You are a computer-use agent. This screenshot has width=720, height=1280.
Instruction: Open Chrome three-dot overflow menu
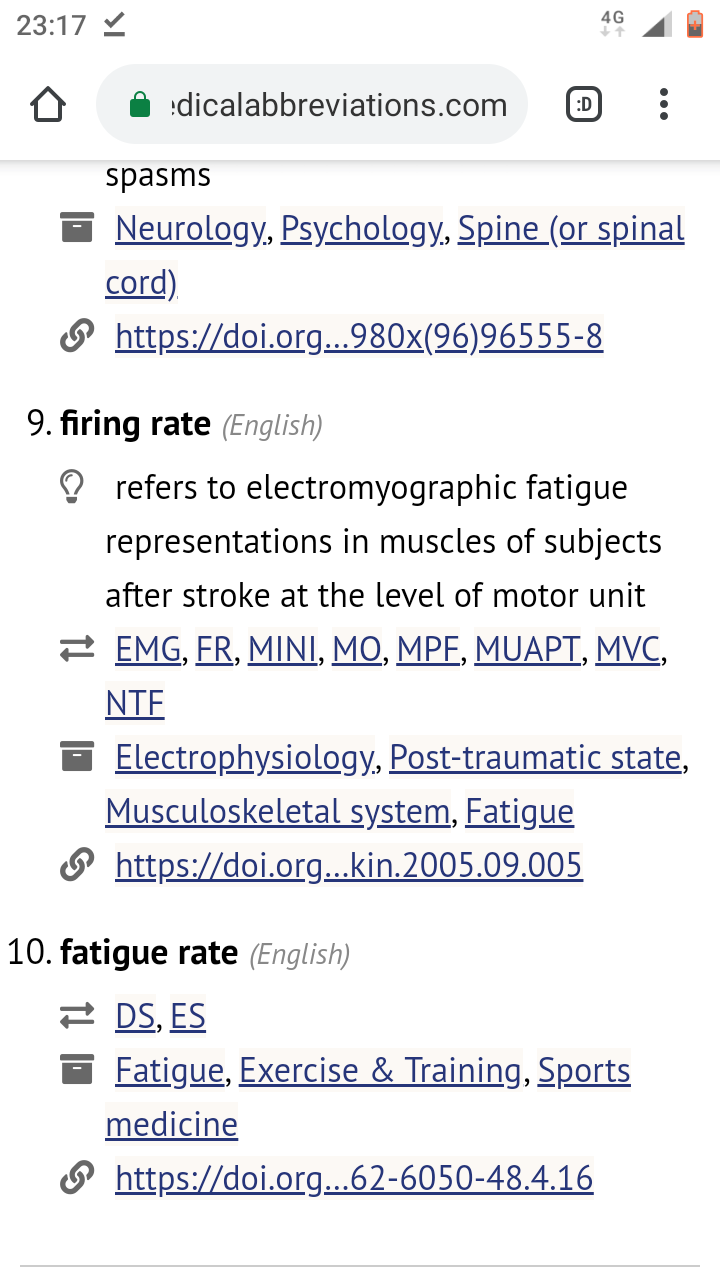664,104
